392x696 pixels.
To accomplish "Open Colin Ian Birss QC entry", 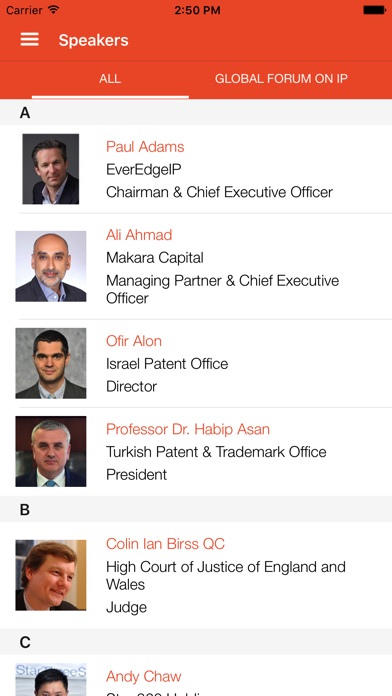I will (196, 575).
